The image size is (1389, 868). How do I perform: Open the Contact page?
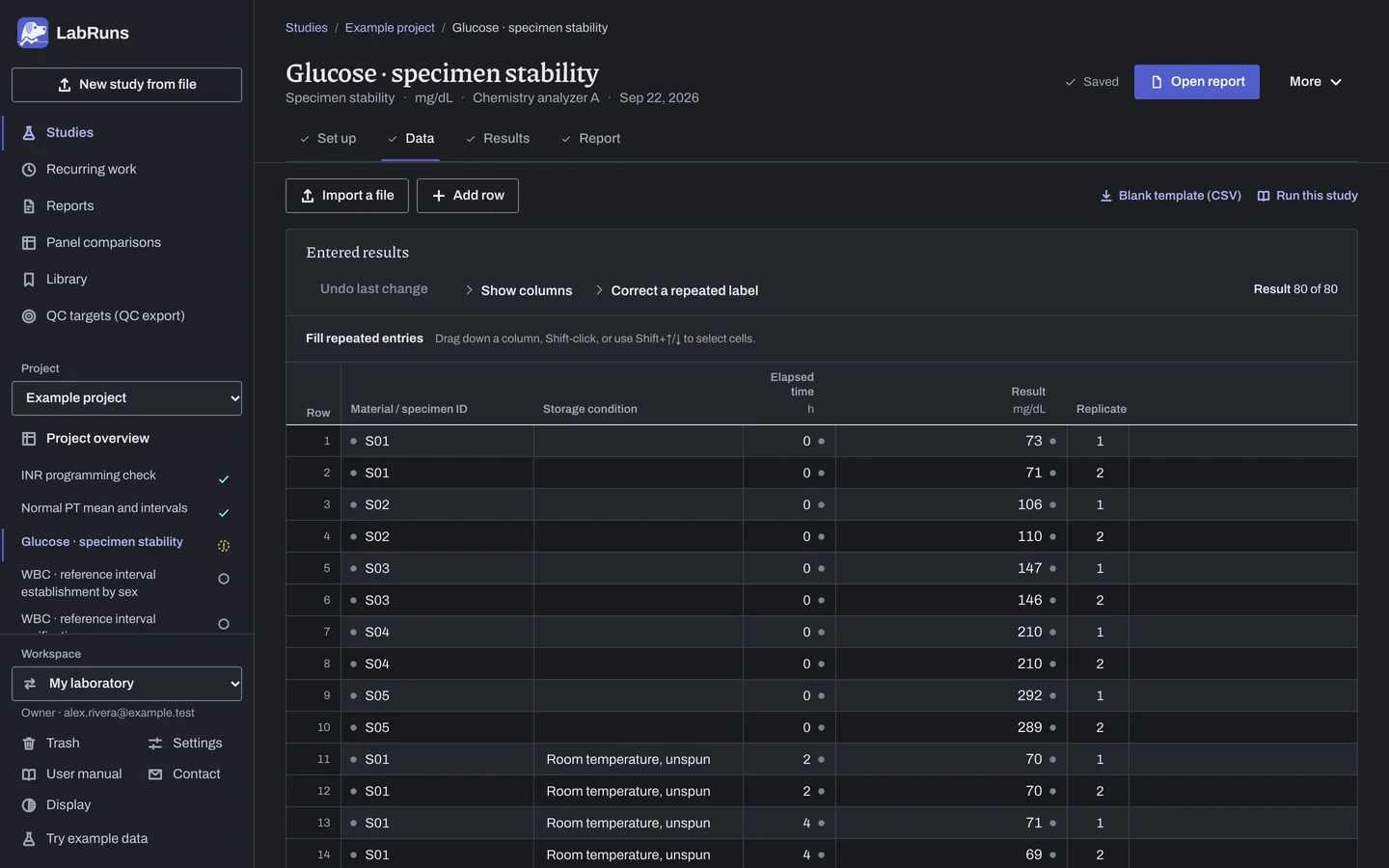click(x=184, y=774)
